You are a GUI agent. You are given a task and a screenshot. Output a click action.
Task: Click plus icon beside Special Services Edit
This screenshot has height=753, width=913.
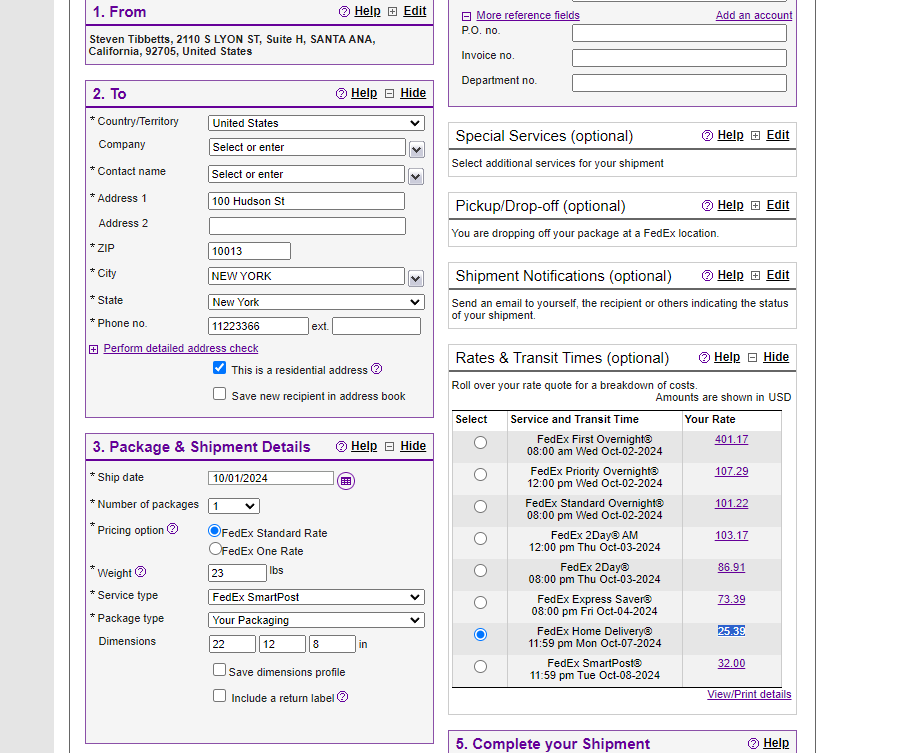coord(755,136)
